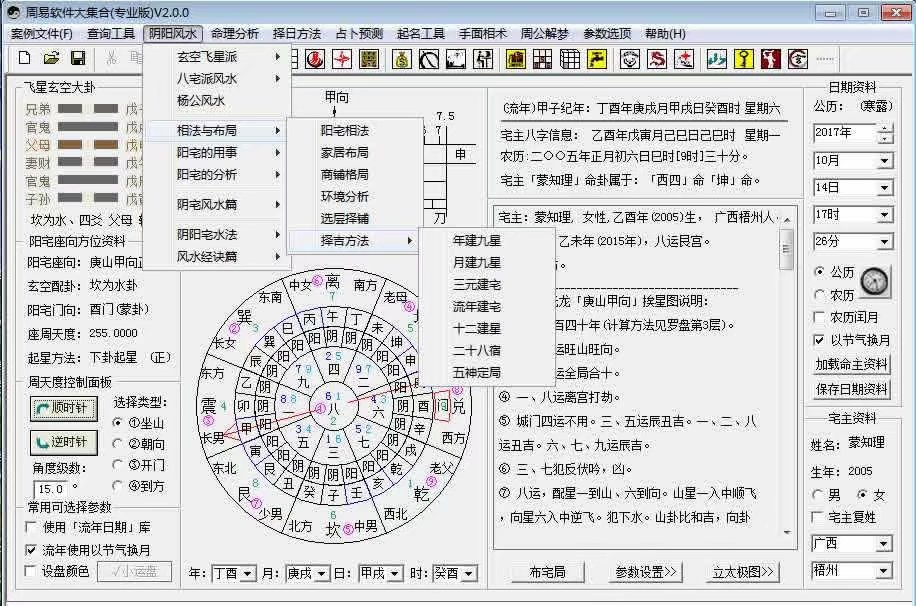Click the clock icon beside 公历
916x606 pixels.
(874, 281)
